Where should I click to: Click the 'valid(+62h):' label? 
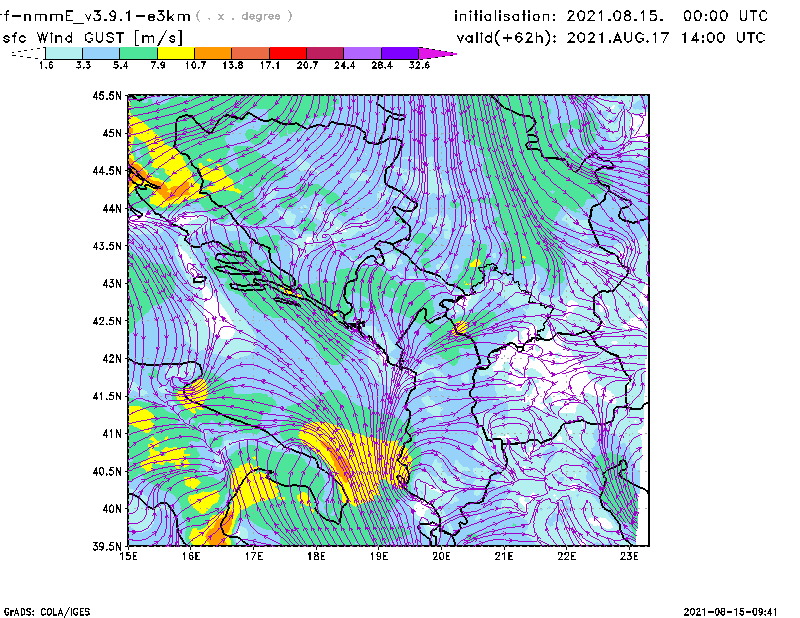[x=507, y=38]
